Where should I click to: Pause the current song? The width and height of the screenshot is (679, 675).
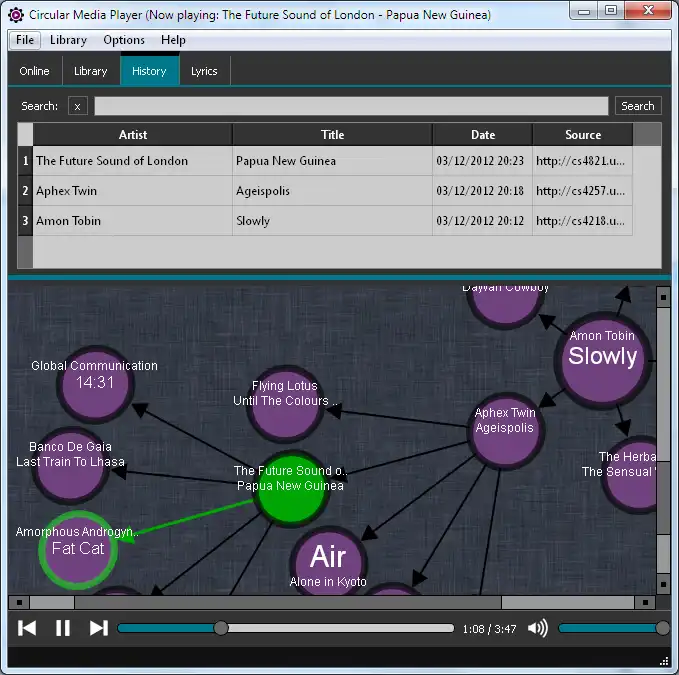click(x=63, y=628)
